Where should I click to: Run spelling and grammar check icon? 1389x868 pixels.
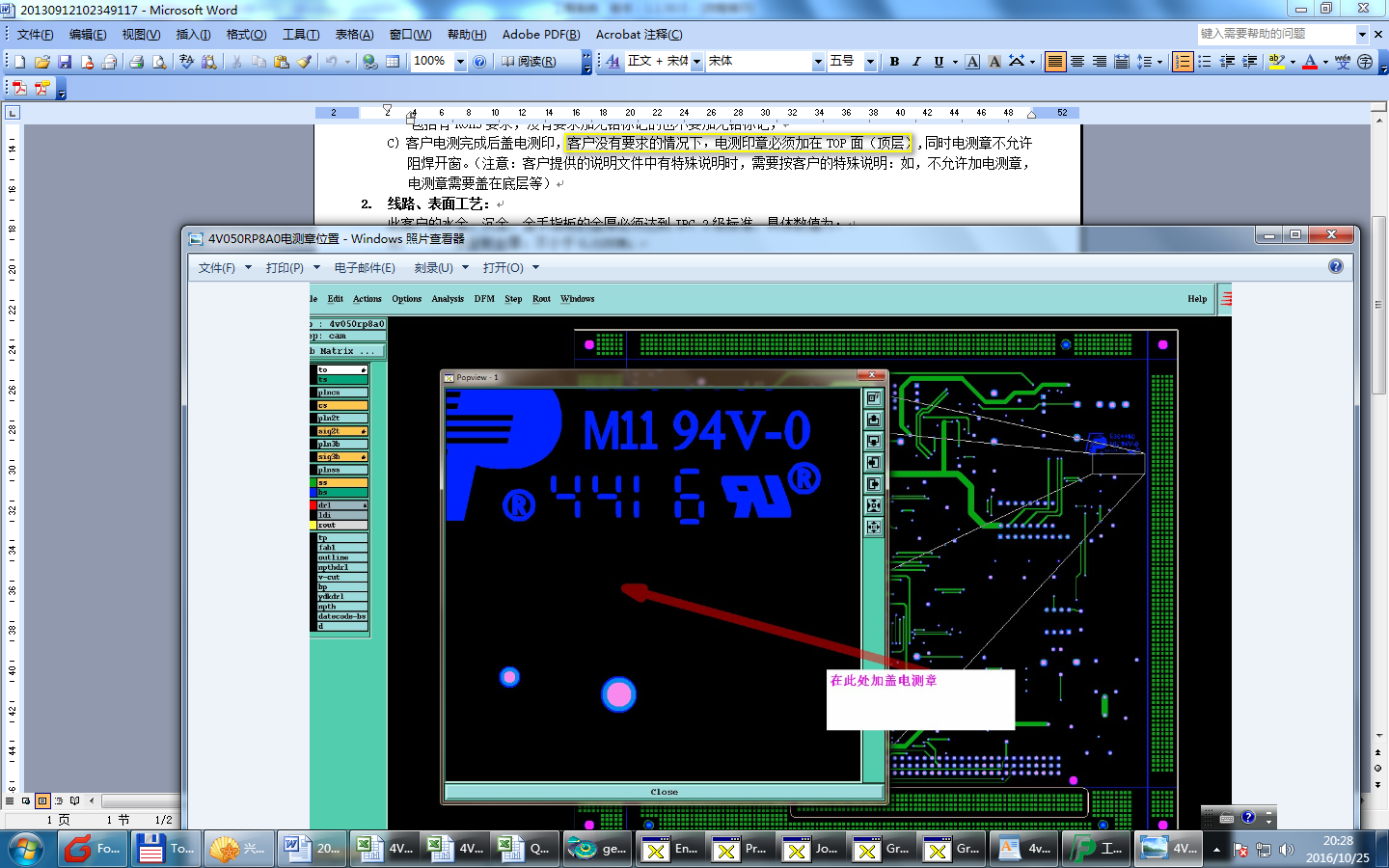(186, 62)
